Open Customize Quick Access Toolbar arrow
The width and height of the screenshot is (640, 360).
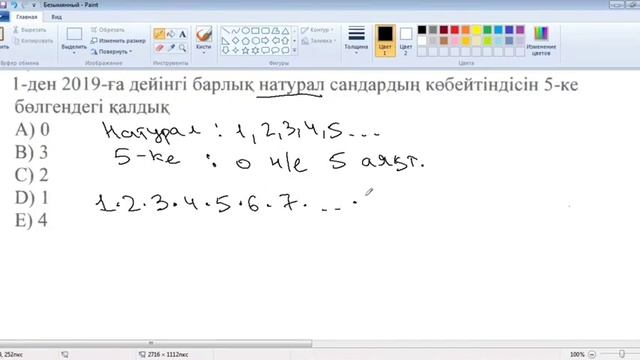[34, 5]
